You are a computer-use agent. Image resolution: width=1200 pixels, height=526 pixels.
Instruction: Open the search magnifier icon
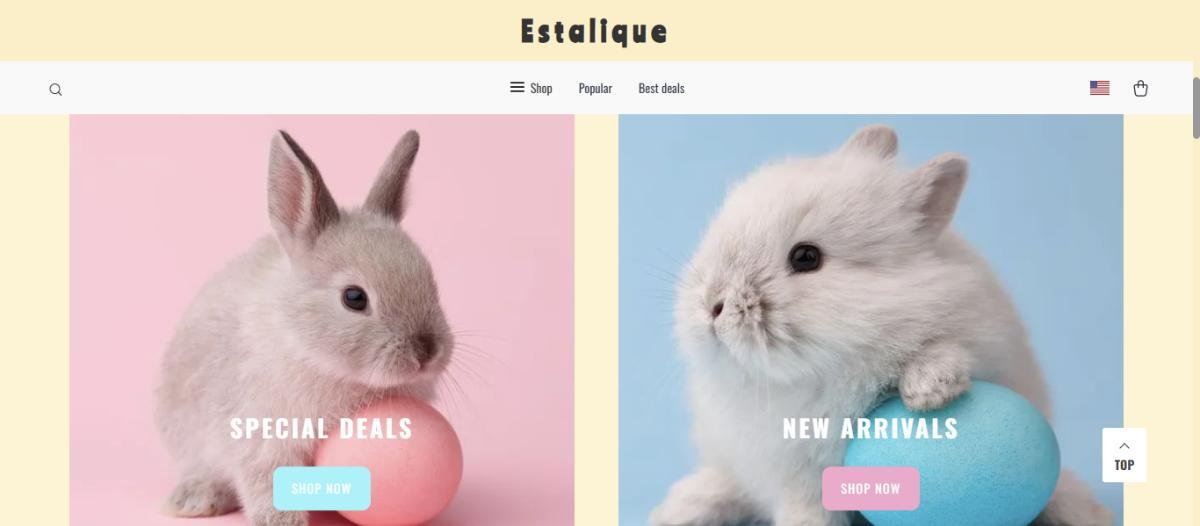[56, 89]
